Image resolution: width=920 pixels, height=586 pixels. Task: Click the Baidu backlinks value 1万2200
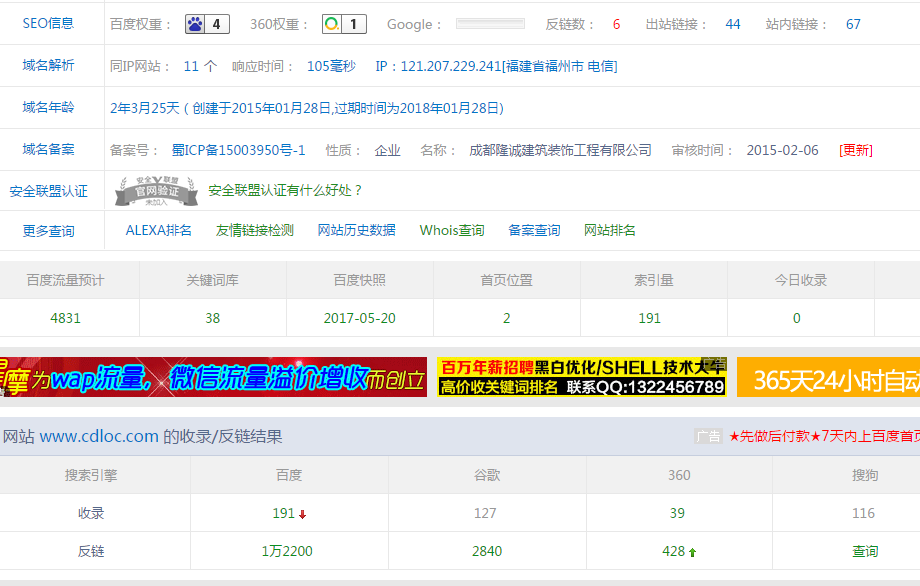point(287,551)
